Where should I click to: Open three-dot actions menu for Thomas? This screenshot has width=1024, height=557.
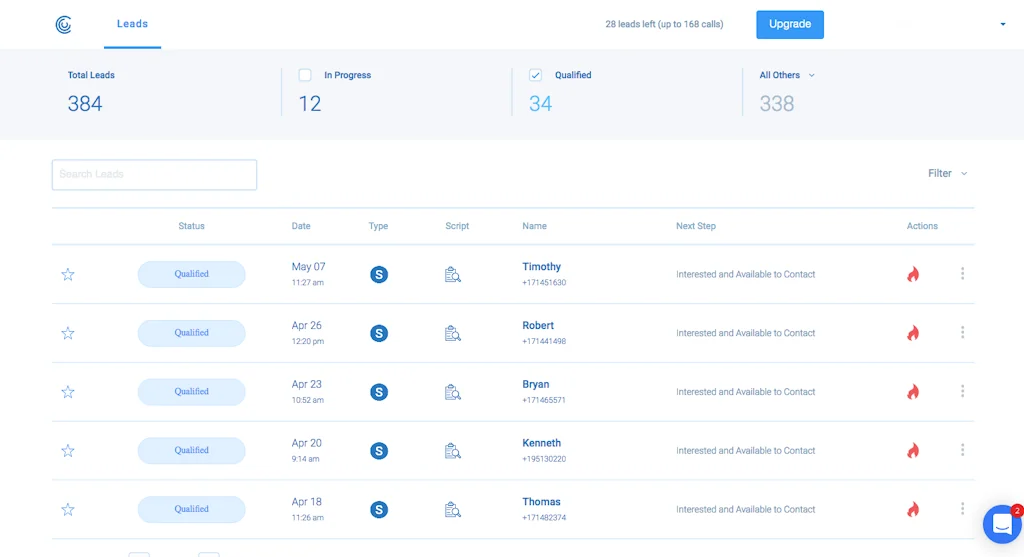coord(962,509)
